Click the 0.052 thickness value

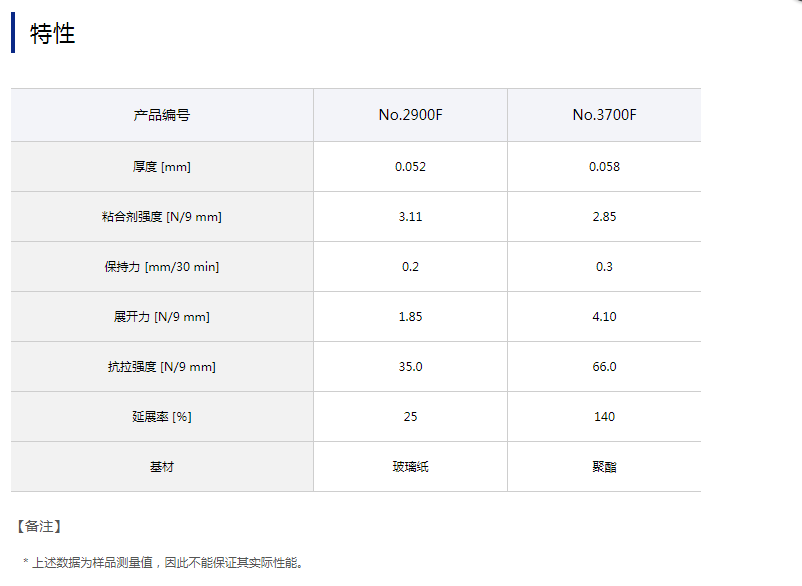click(410, 167)
